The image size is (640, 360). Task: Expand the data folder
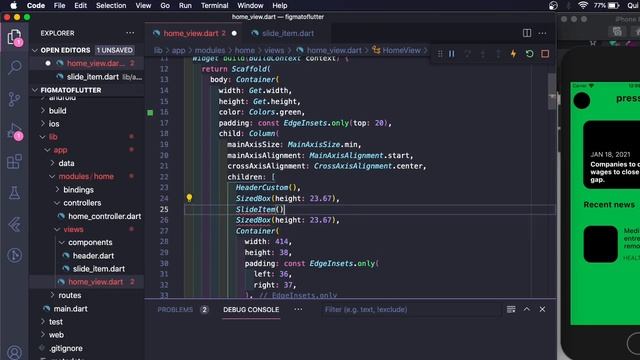[53, 163]
